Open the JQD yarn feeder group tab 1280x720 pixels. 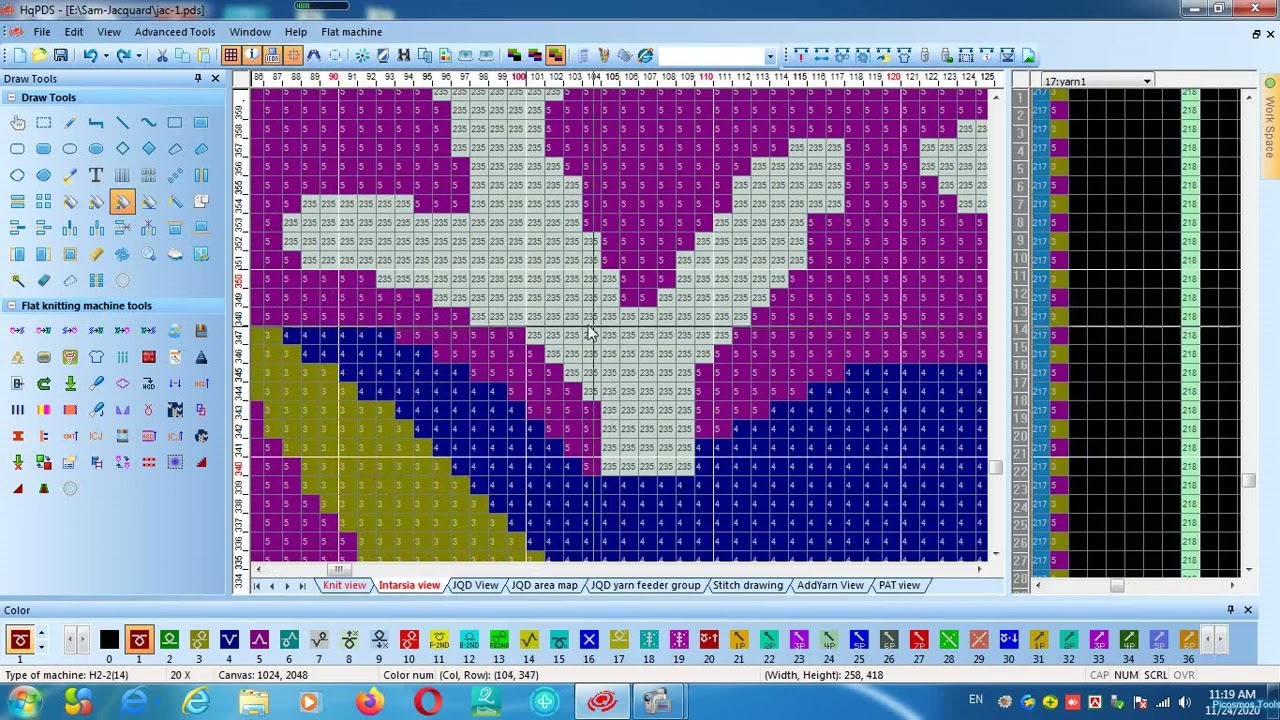click(645, 585)
